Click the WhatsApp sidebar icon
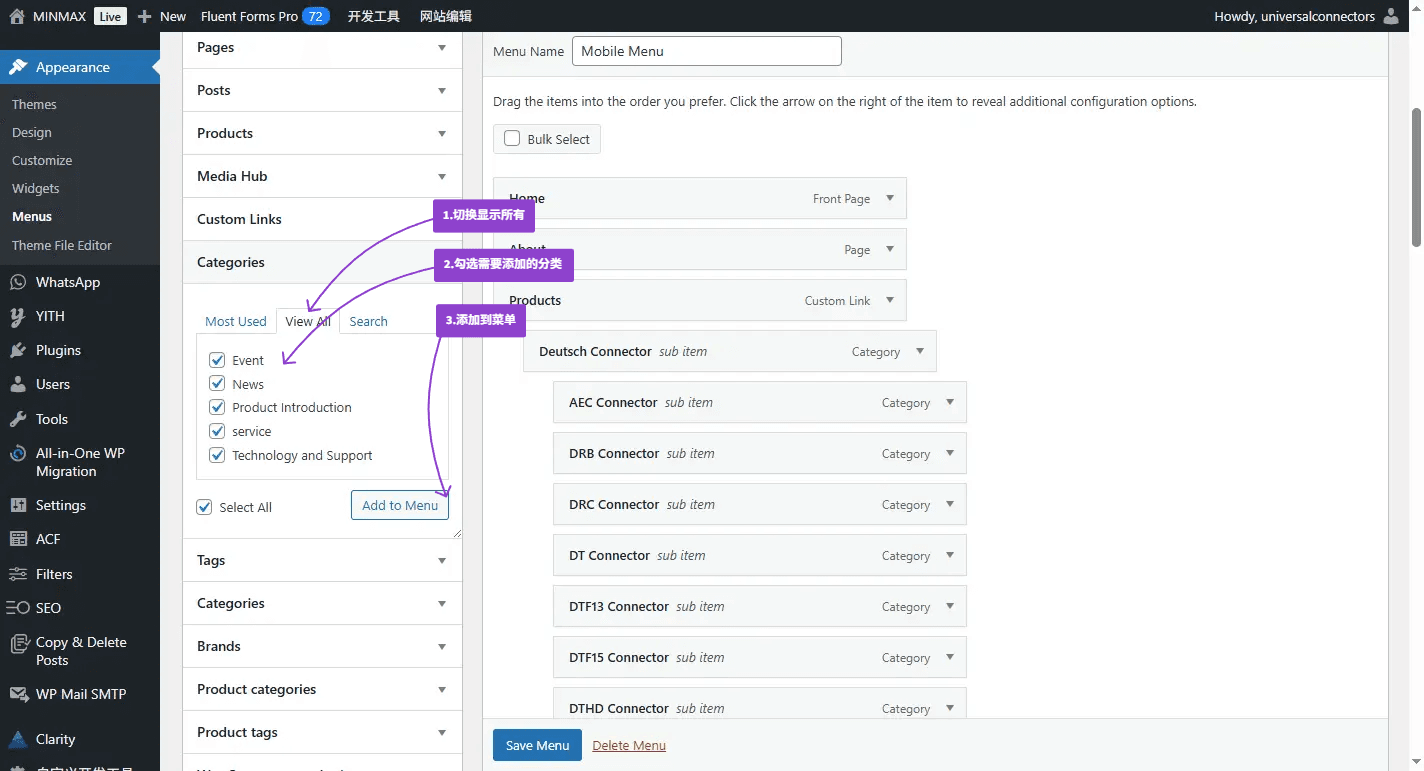 click(x=17, y=282)
